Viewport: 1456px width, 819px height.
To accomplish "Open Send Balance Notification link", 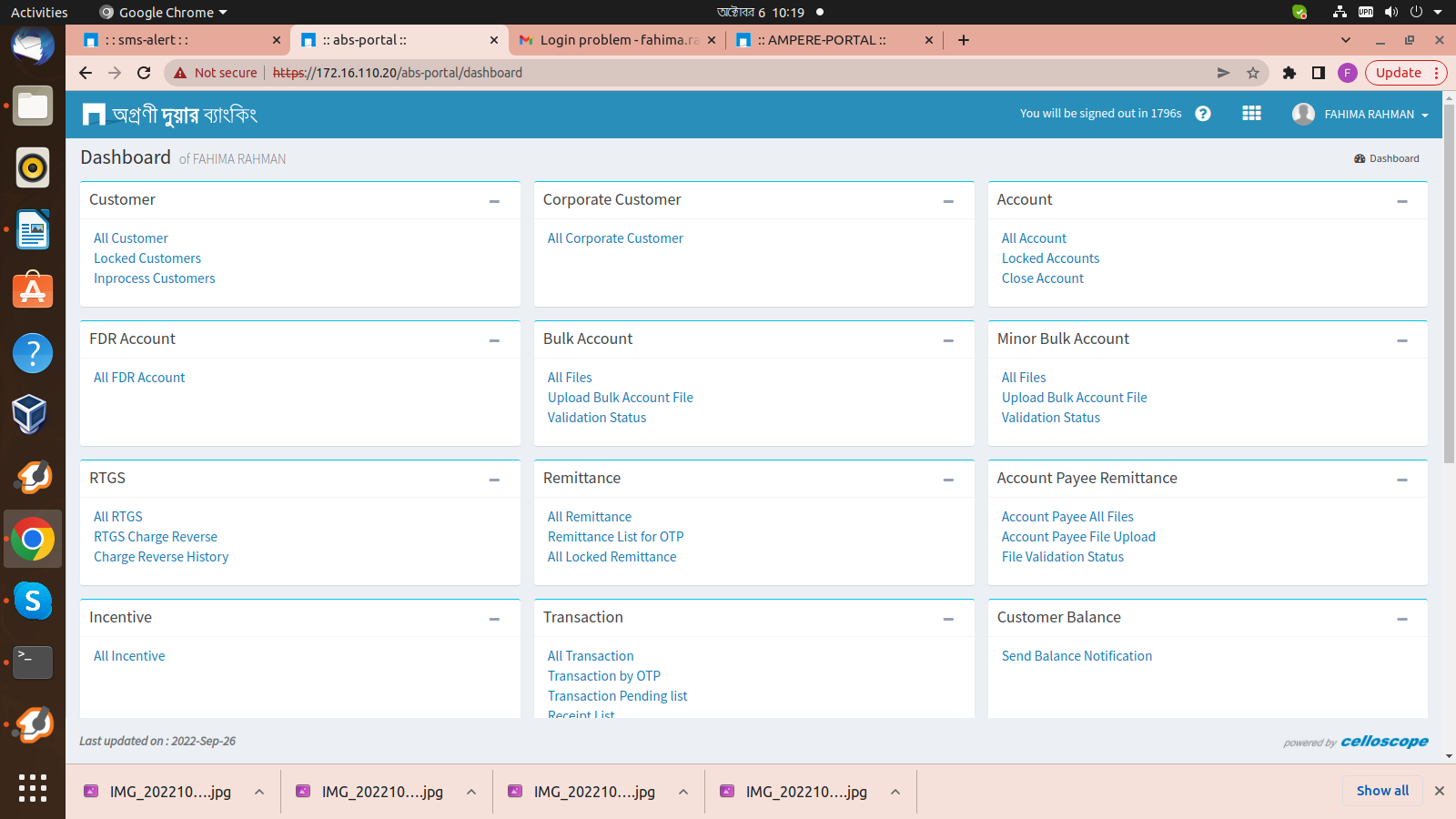I will coord(1077,656).
